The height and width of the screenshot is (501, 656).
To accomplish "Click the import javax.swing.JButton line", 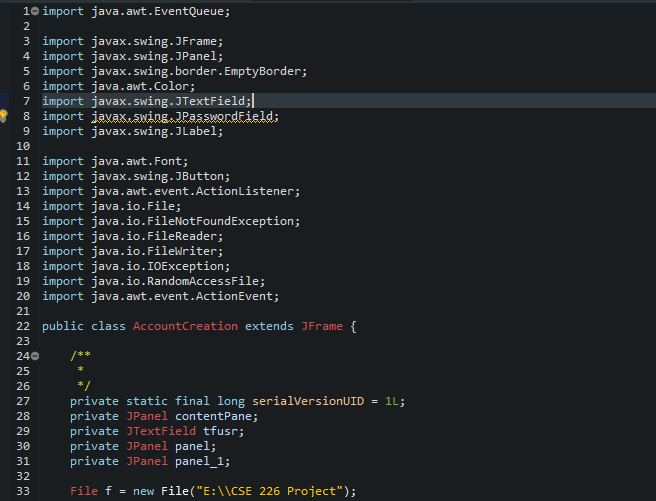I will [136, 176].
